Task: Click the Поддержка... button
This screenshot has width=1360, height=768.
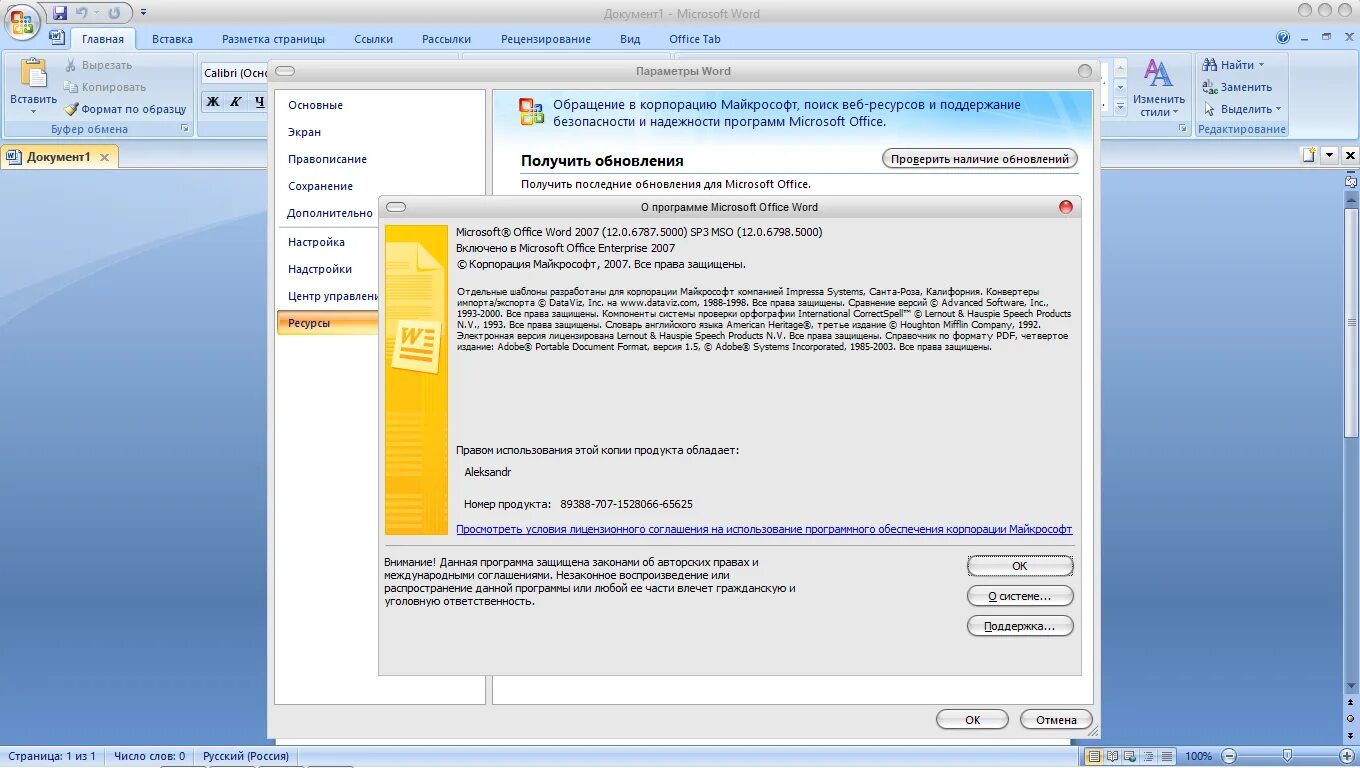Action: 1020,626
